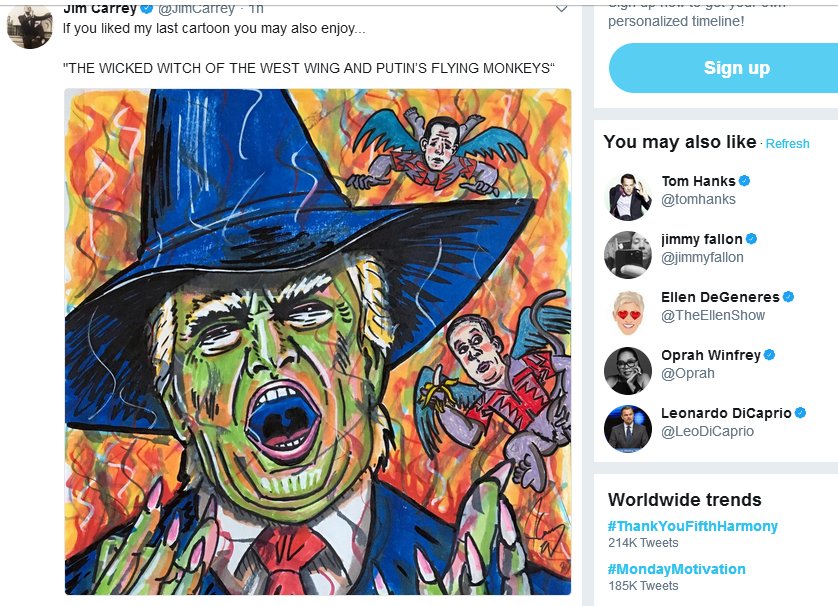The width and height of the screenshot is (838, 606).
Task: Open Tom Hanks' profile picture
Action: 628,197
